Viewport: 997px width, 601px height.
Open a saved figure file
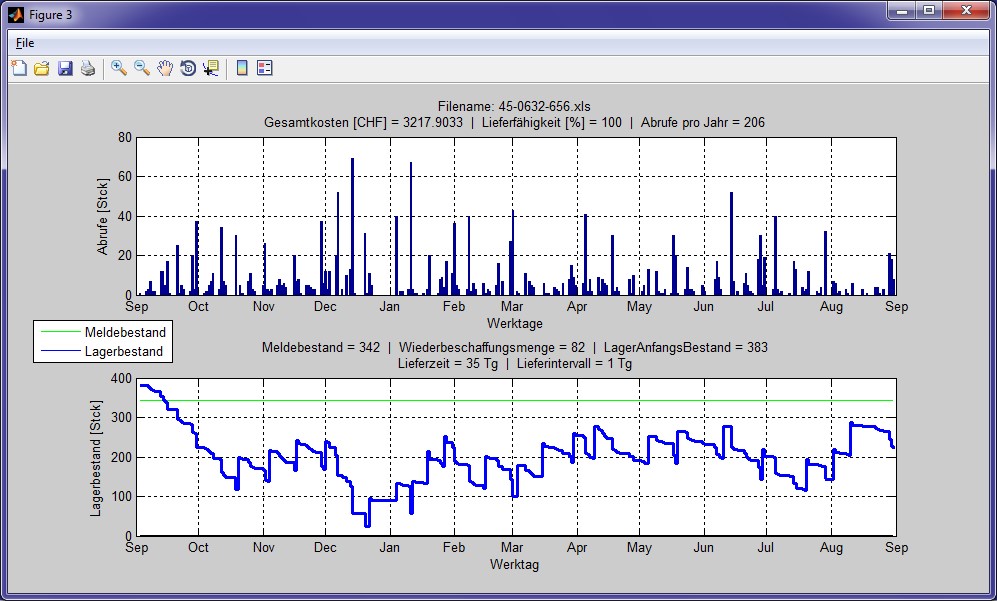tap(42, 68)
